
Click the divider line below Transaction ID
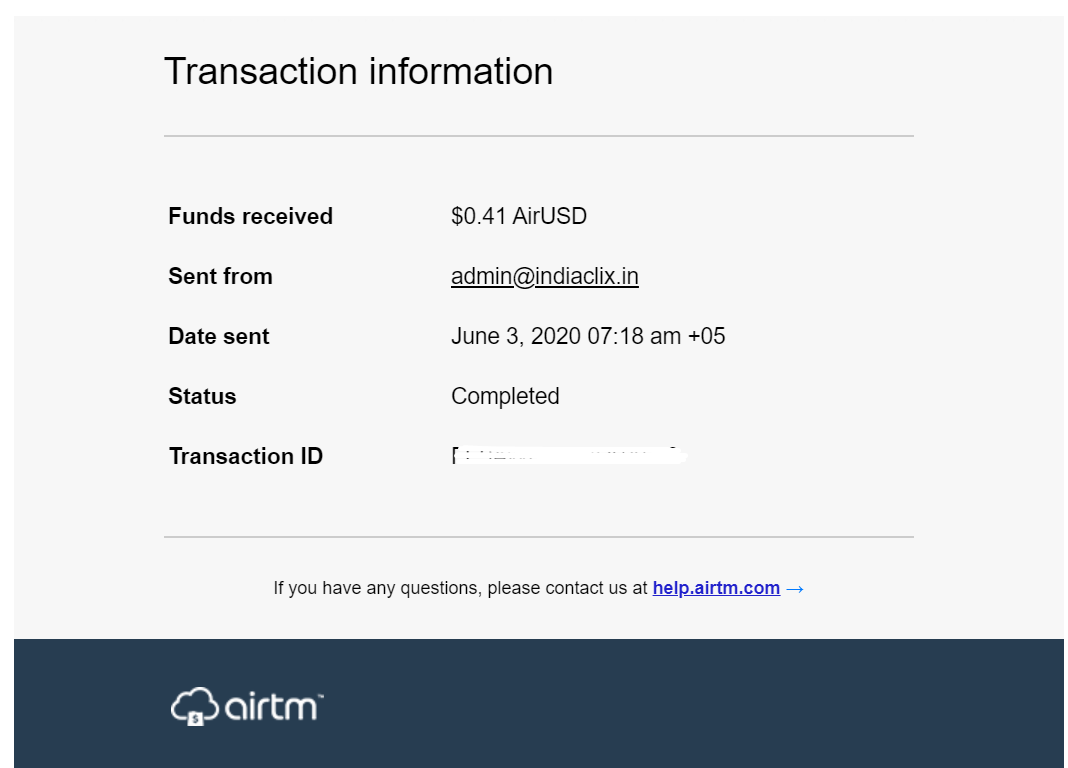539,537
